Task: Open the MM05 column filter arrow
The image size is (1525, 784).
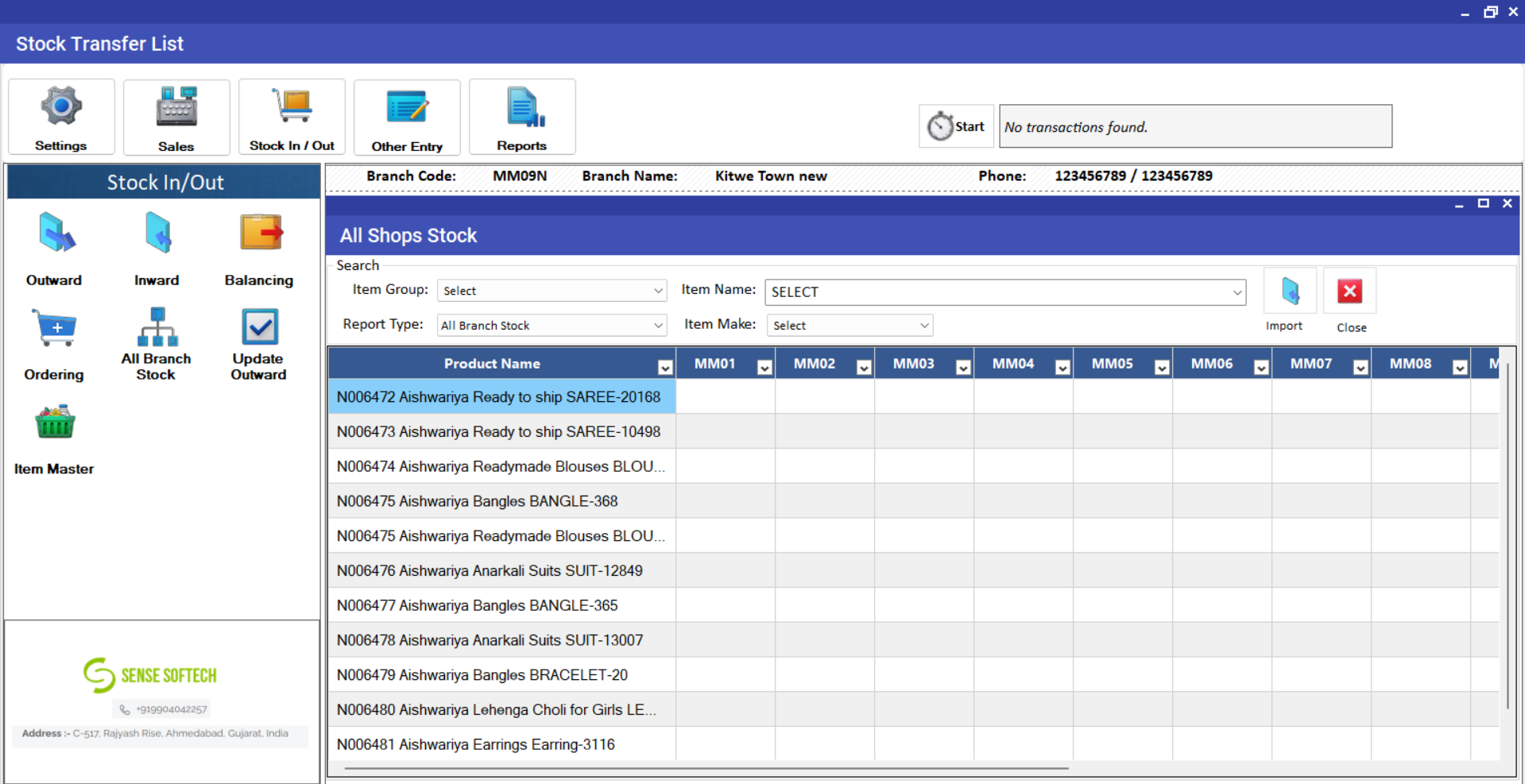Action: click(1162, 367)
